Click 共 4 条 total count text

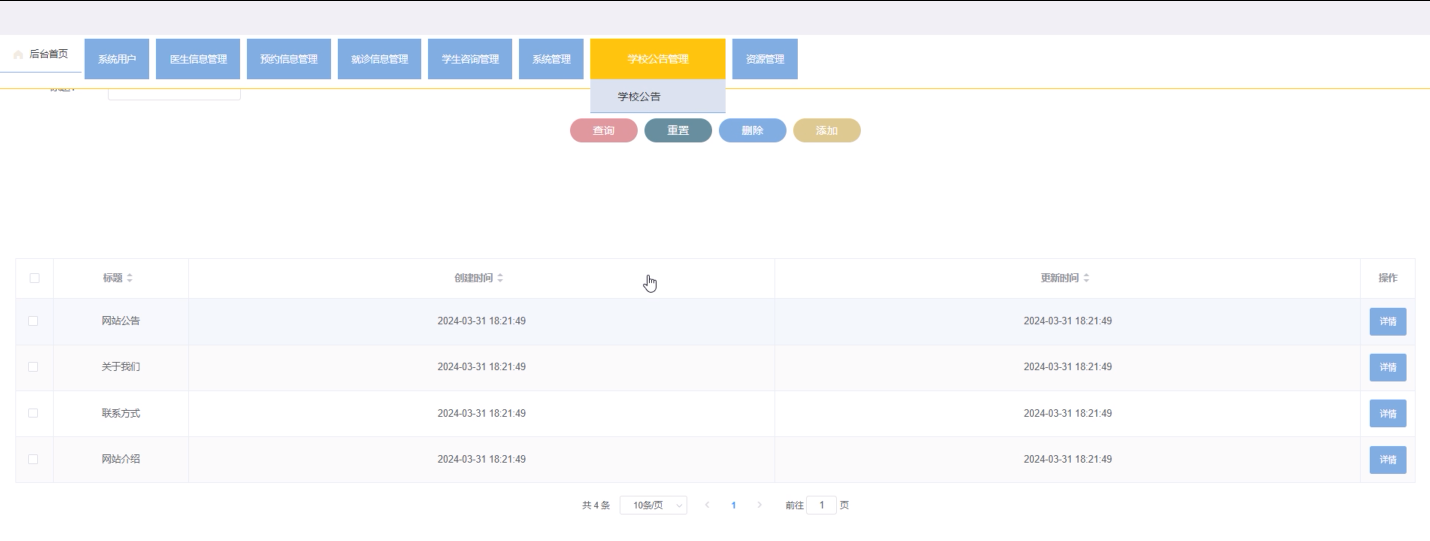coord(596,506)
